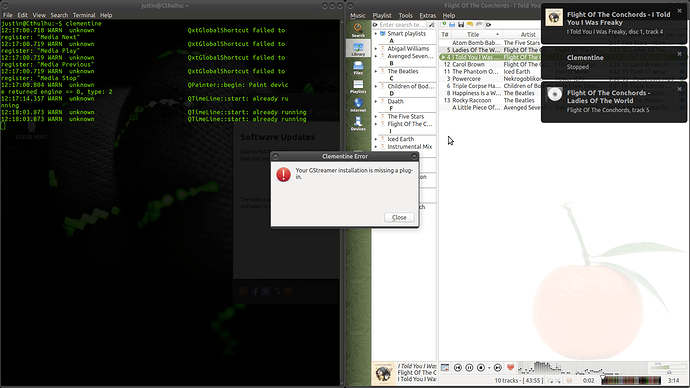Viewport: 690px width, 388px height.
Task: Open Clementine's Music menu
Action: coord(358,15)
